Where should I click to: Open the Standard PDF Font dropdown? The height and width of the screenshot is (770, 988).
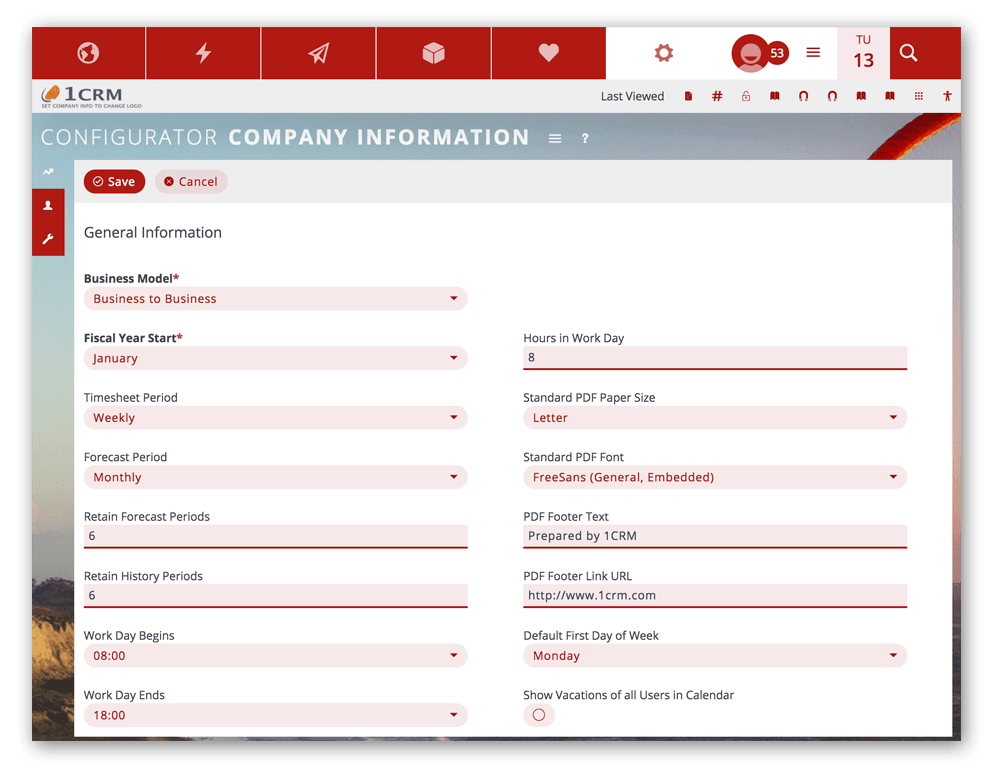(715, 477)
